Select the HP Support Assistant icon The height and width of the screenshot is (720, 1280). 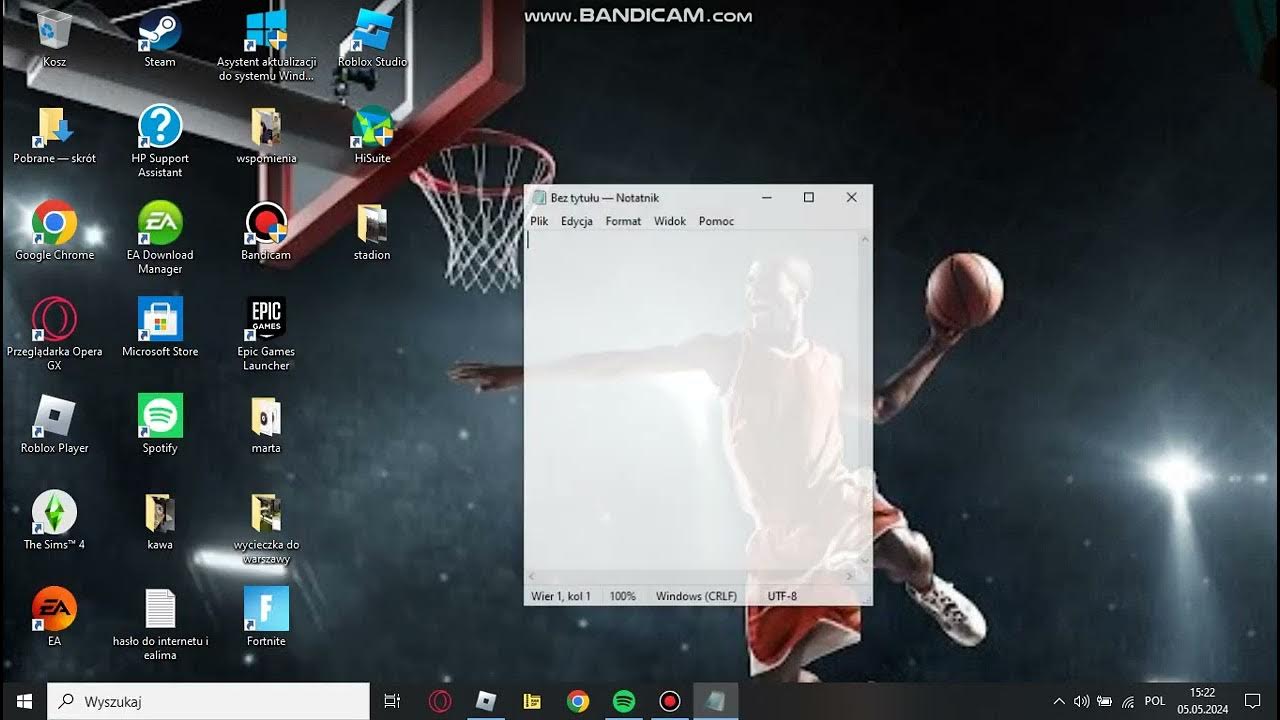pyautogui.click(x=160, y=141)
